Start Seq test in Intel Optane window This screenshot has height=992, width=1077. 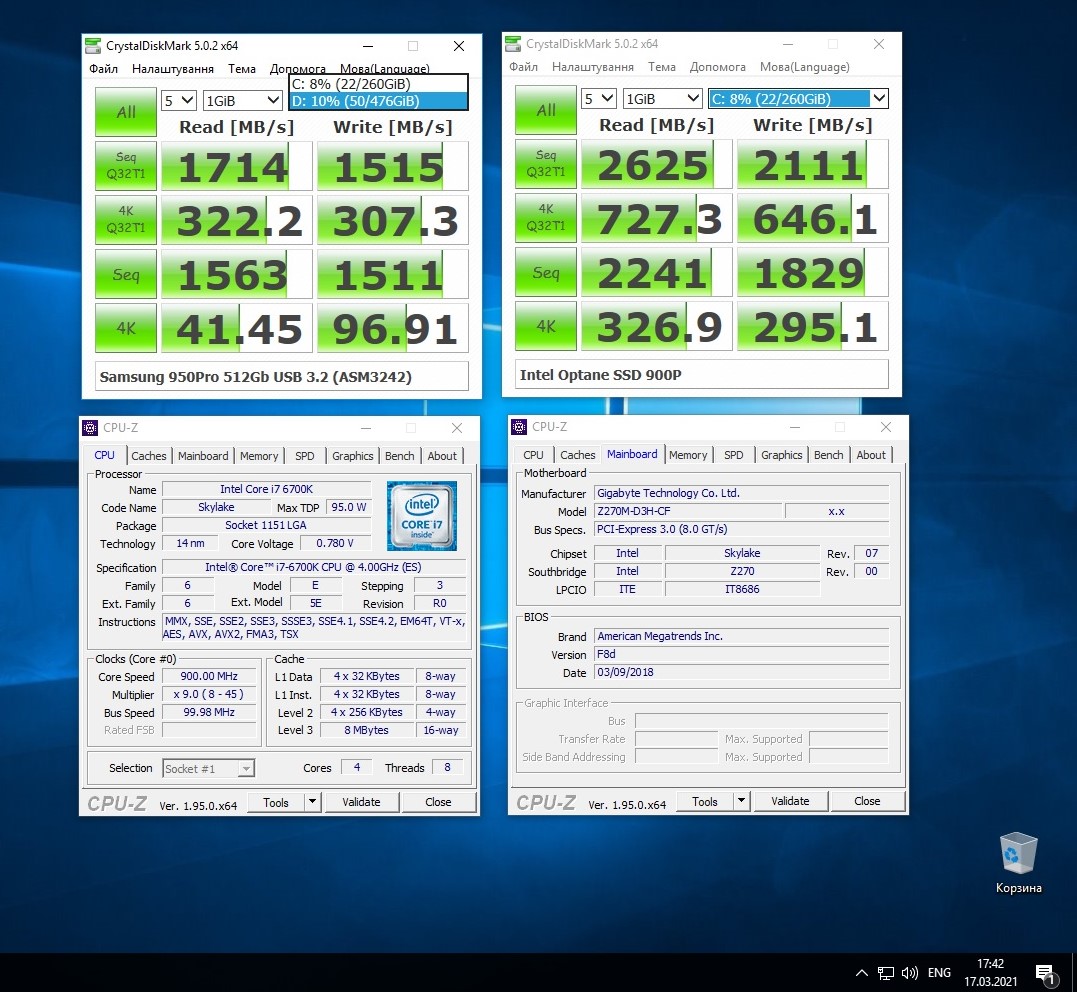[x=546, y=272]
